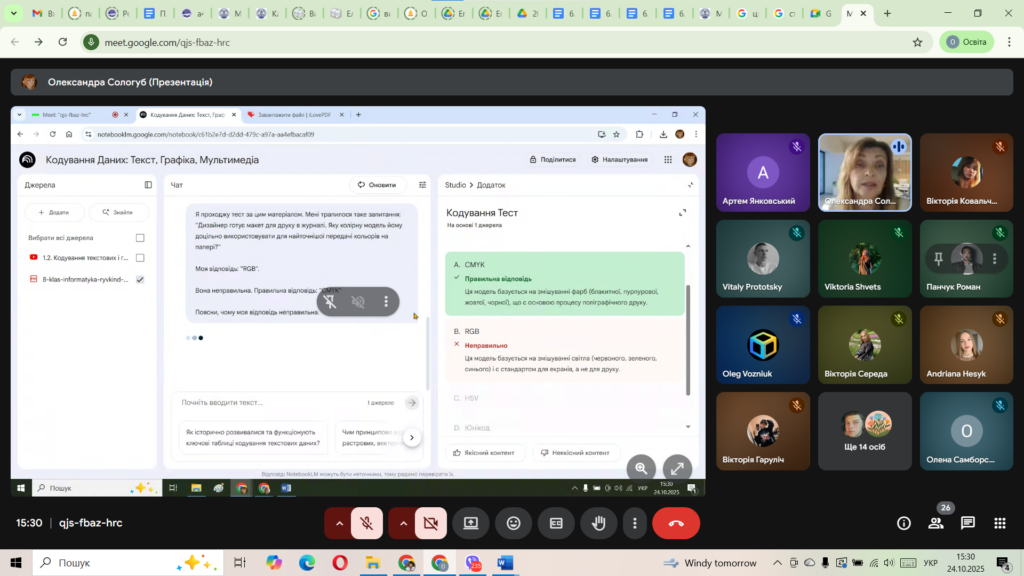
Task: Open camera video settings arrow
Action: click(402, 523)
